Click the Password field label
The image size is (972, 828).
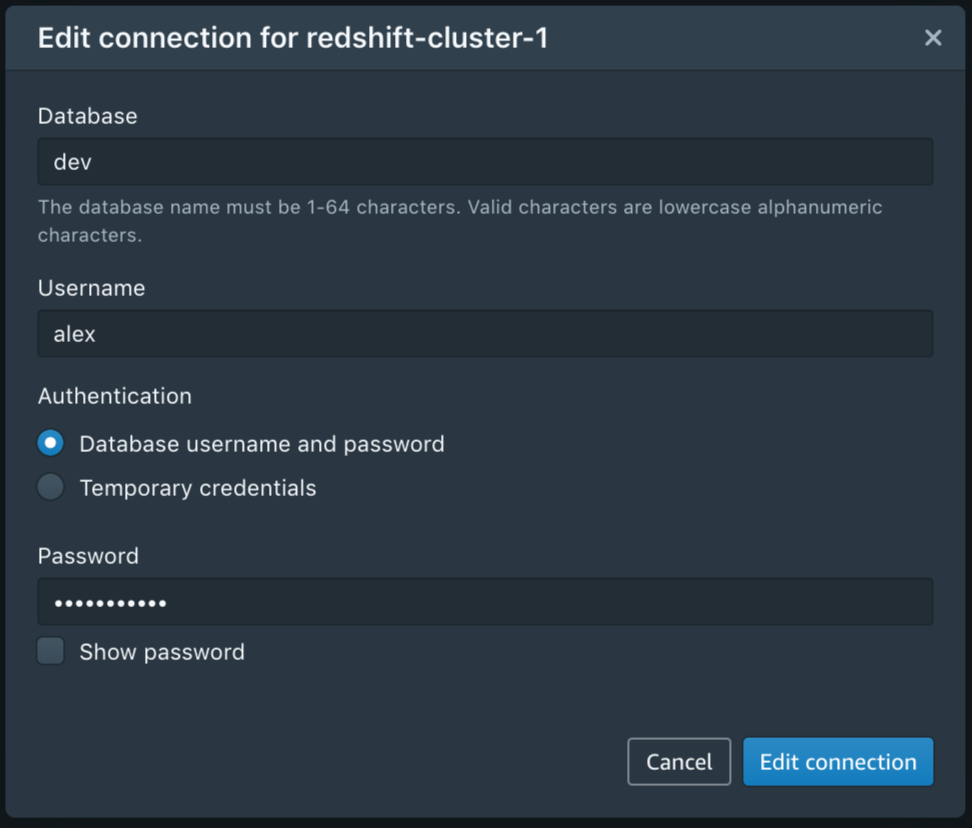coord(88,556)
